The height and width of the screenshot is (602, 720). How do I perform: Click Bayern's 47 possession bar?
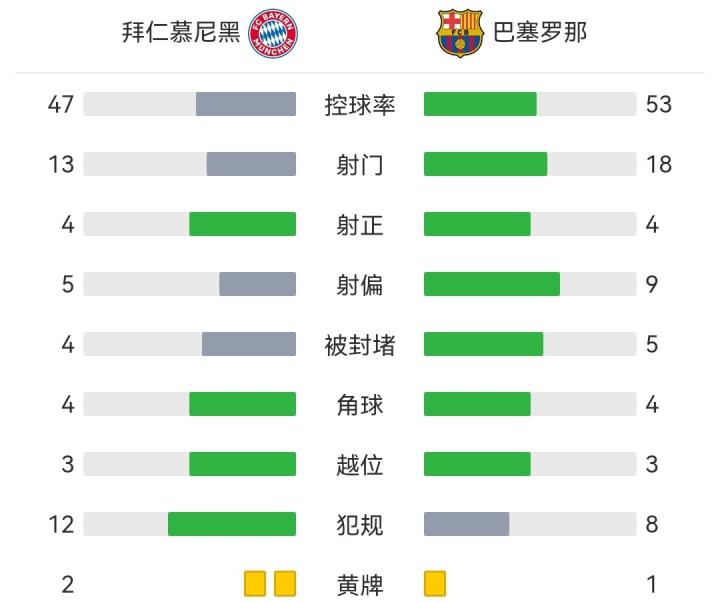click(x=246, y=104)
